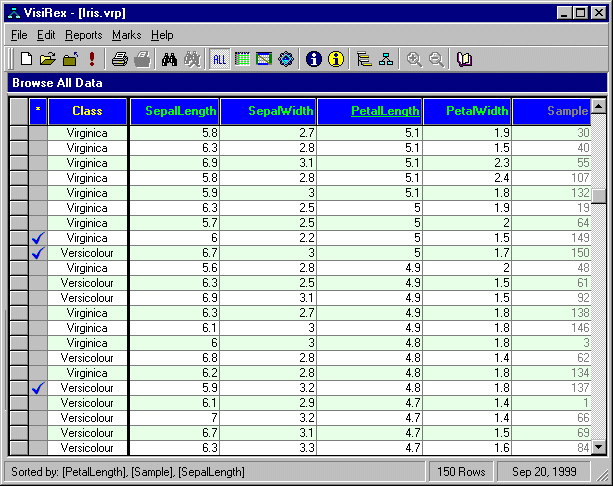Mark the Virginica row with sample 48

coord(38,268)
